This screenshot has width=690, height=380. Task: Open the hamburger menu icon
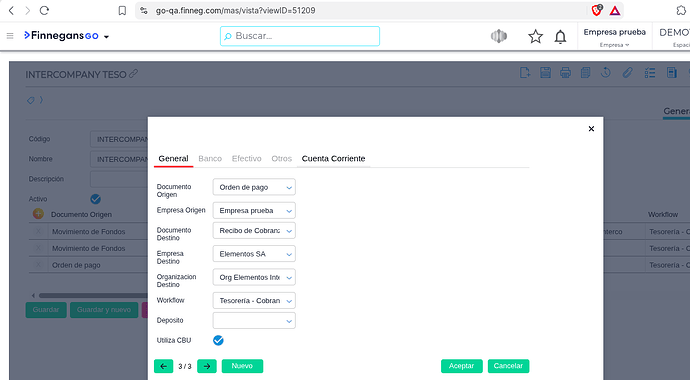(10, 36)
